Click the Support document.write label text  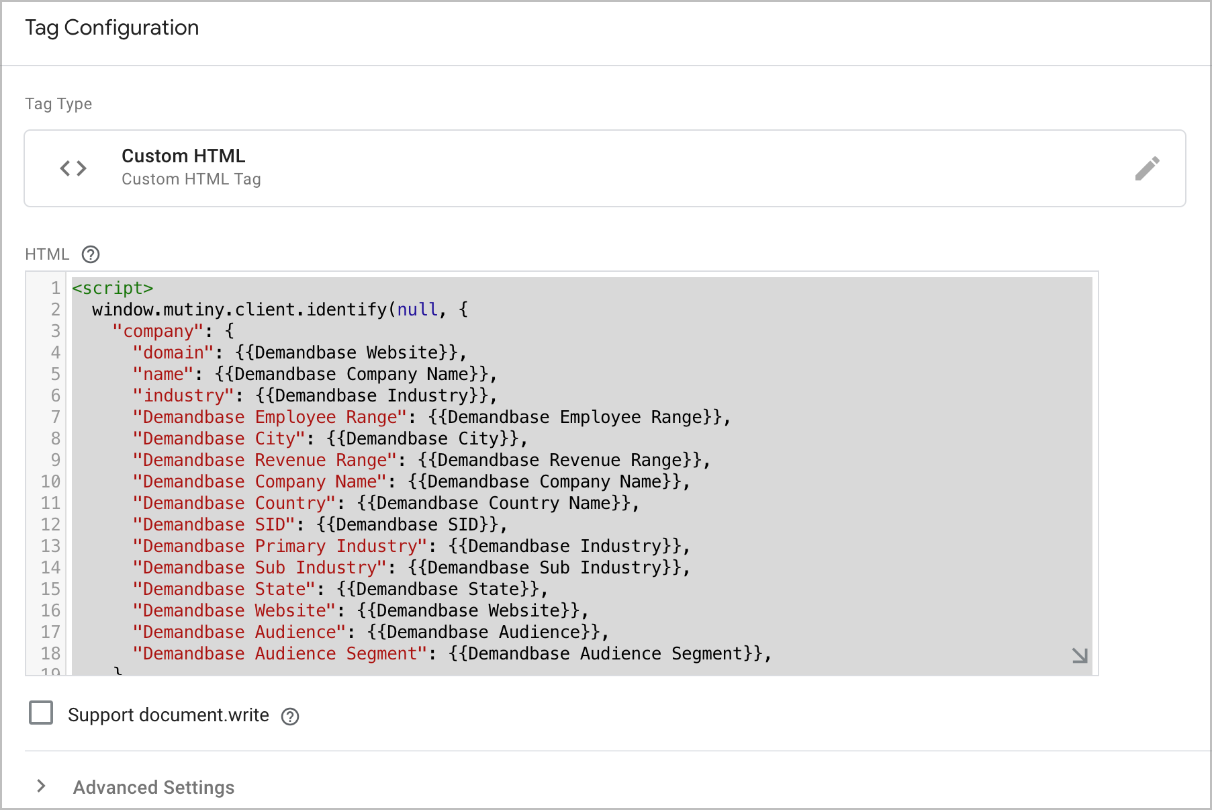click(x=168, y=715)
